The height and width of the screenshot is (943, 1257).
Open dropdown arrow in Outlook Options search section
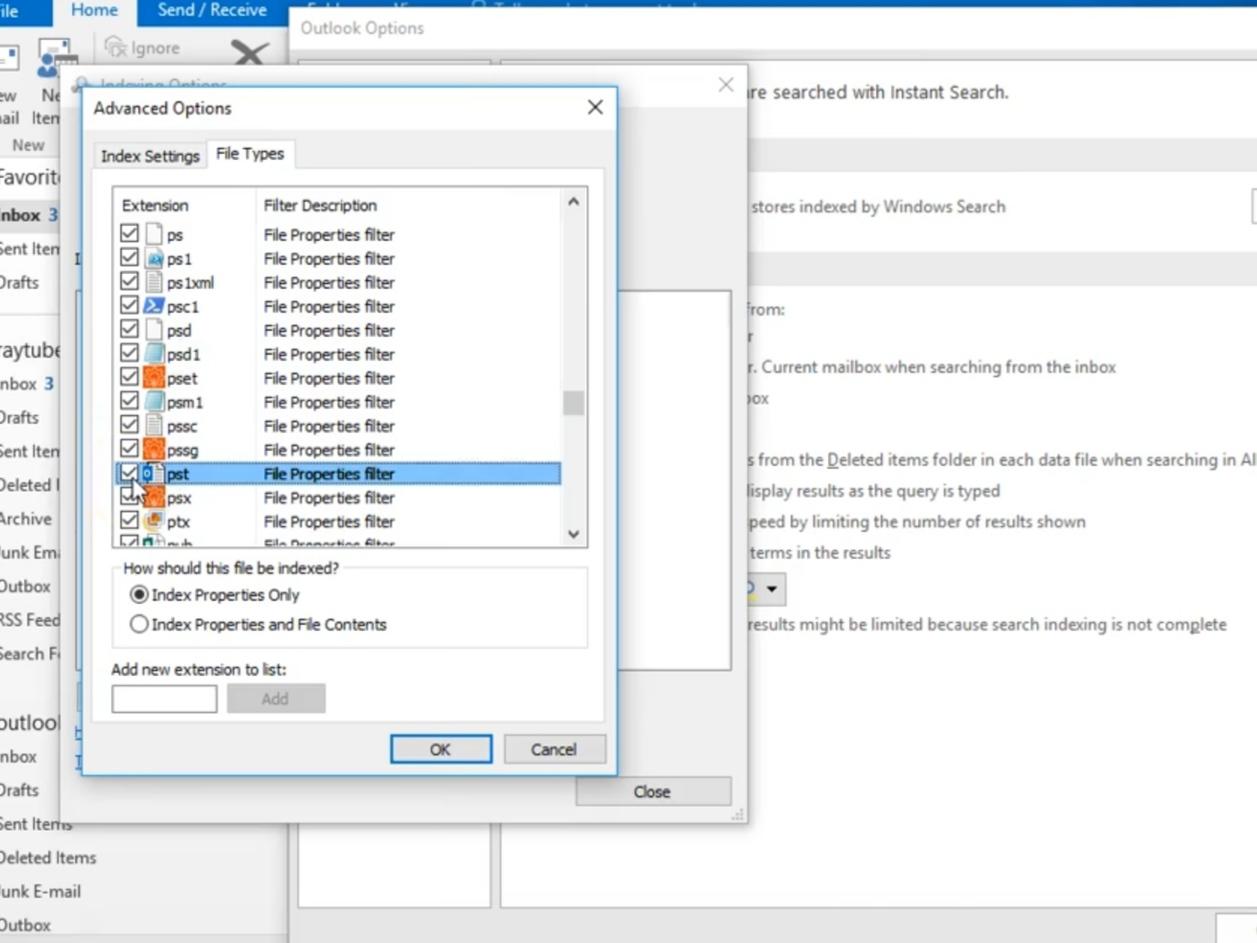[771, 589]
